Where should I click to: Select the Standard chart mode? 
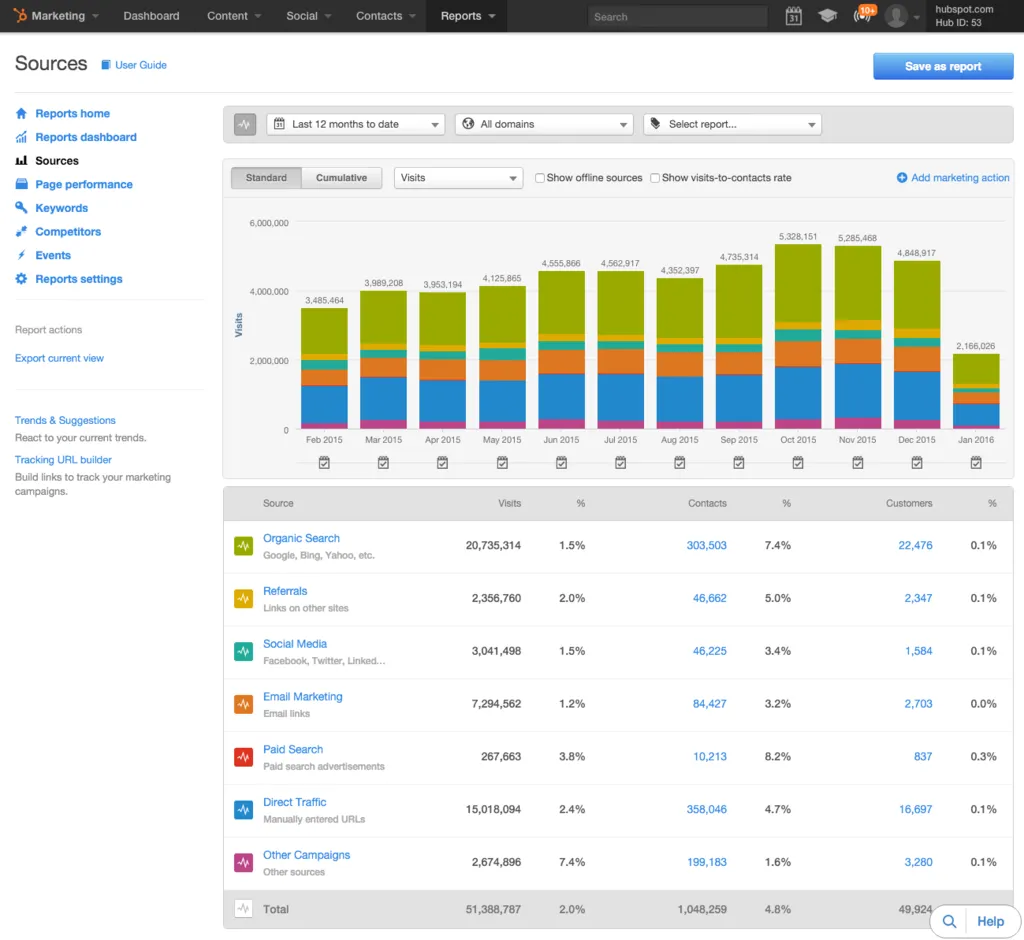click(x=266, y=178)
